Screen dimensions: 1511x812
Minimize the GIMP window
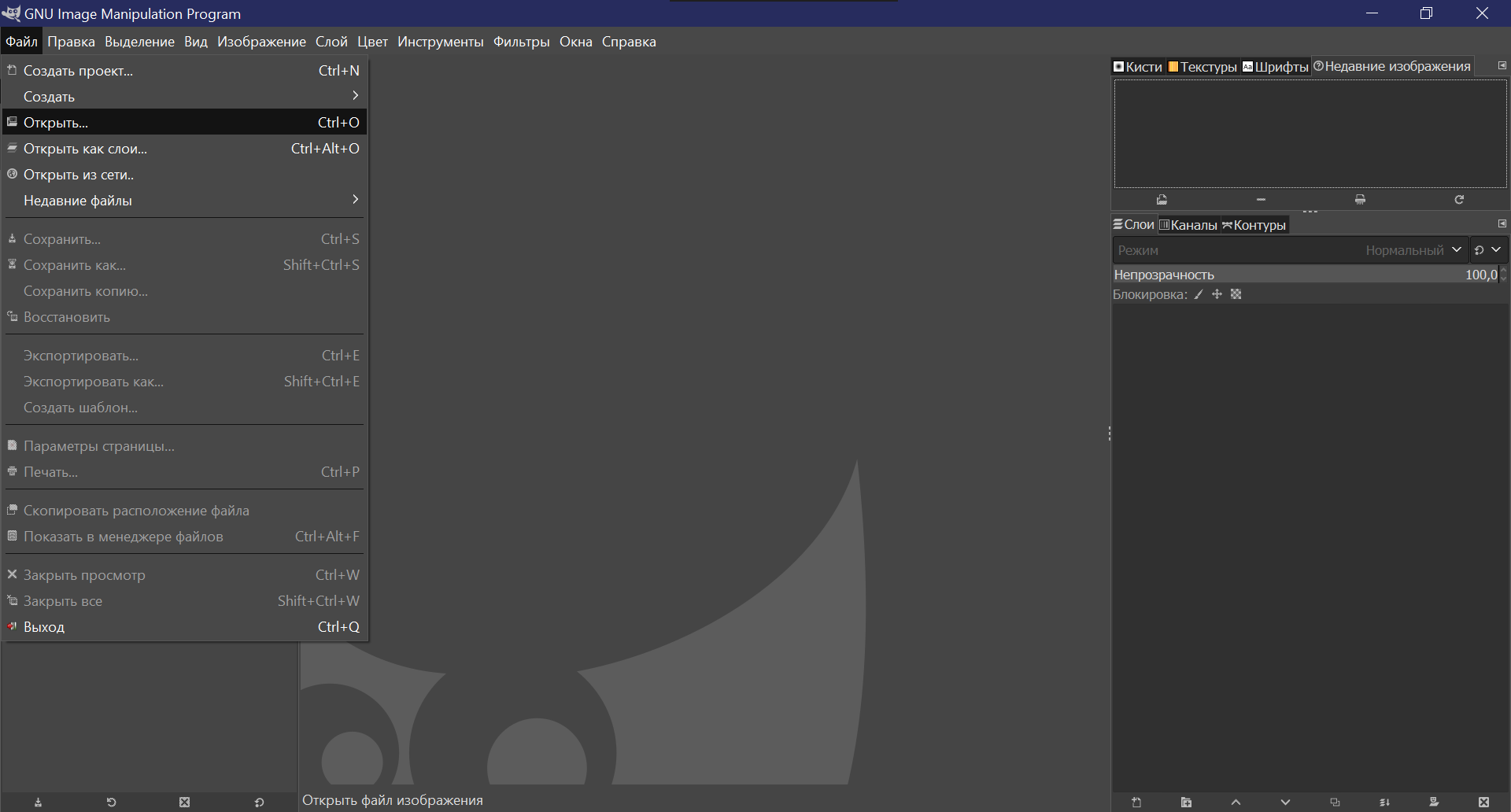pos(1372,13)
